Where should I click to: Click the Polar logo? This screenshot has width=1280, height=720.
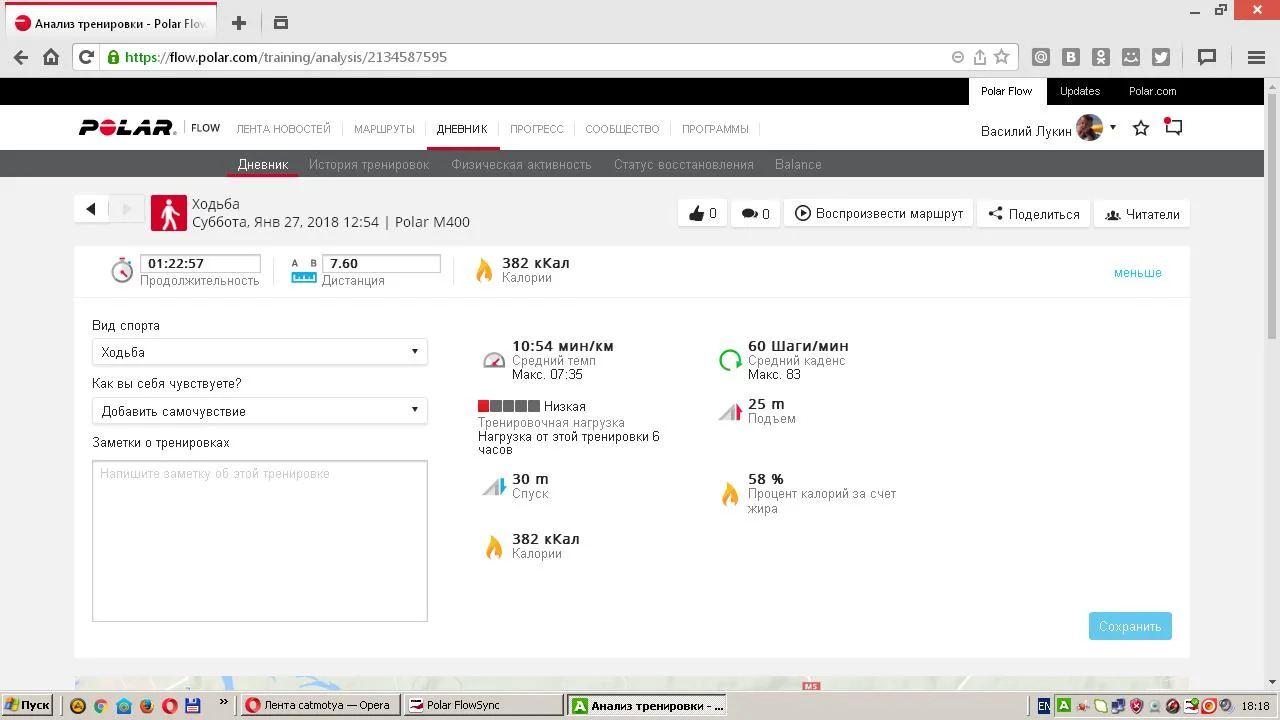click(128, 128)
